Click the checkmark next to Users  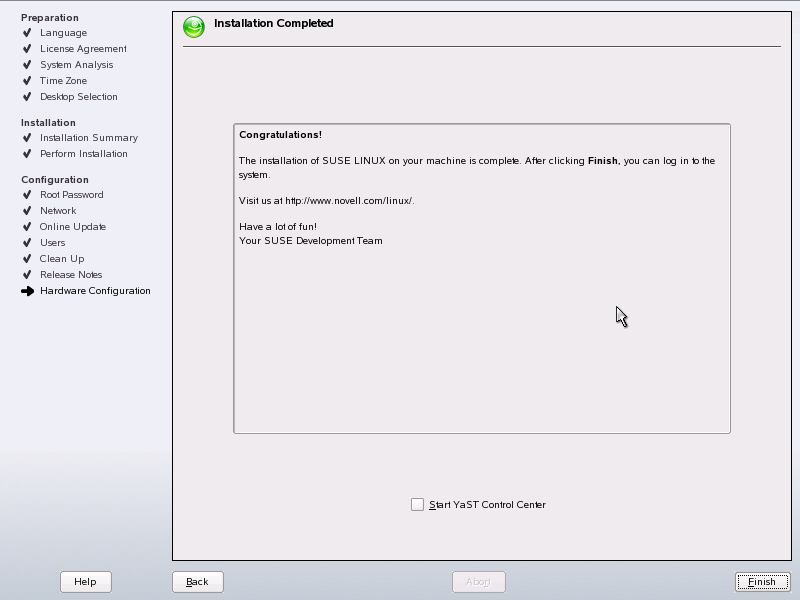pyautogui.click(x=27, y=242)
